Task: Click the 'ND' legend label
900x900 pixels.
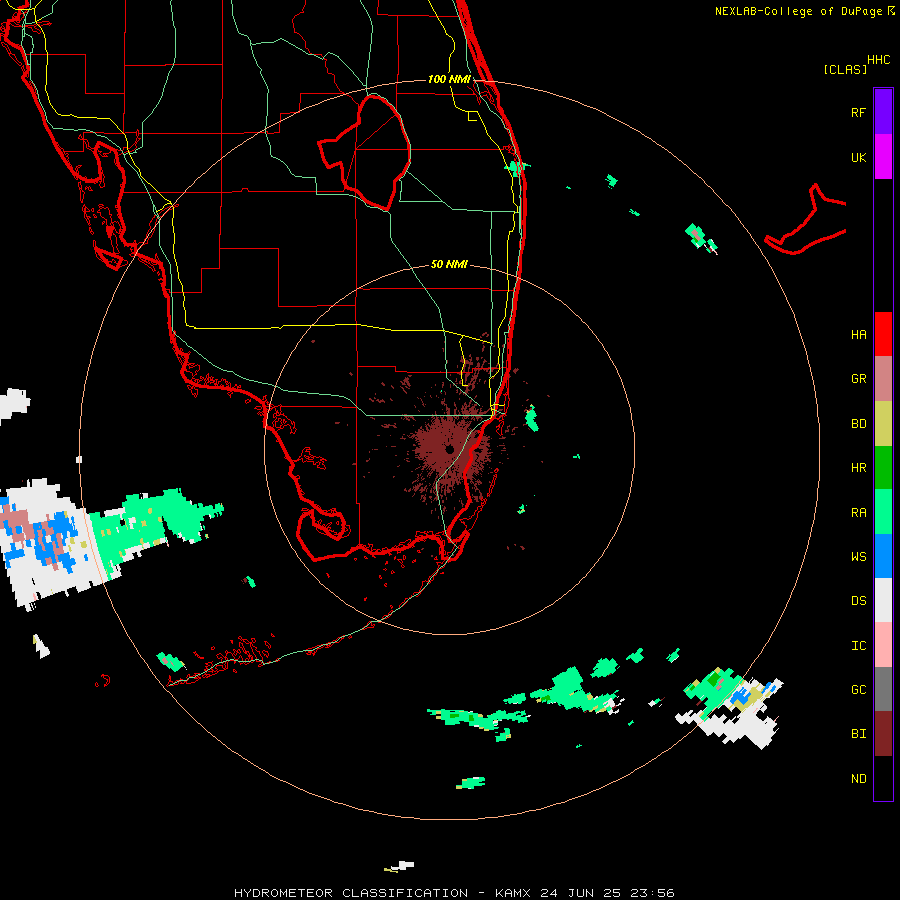Action: [x=859, y=779]
